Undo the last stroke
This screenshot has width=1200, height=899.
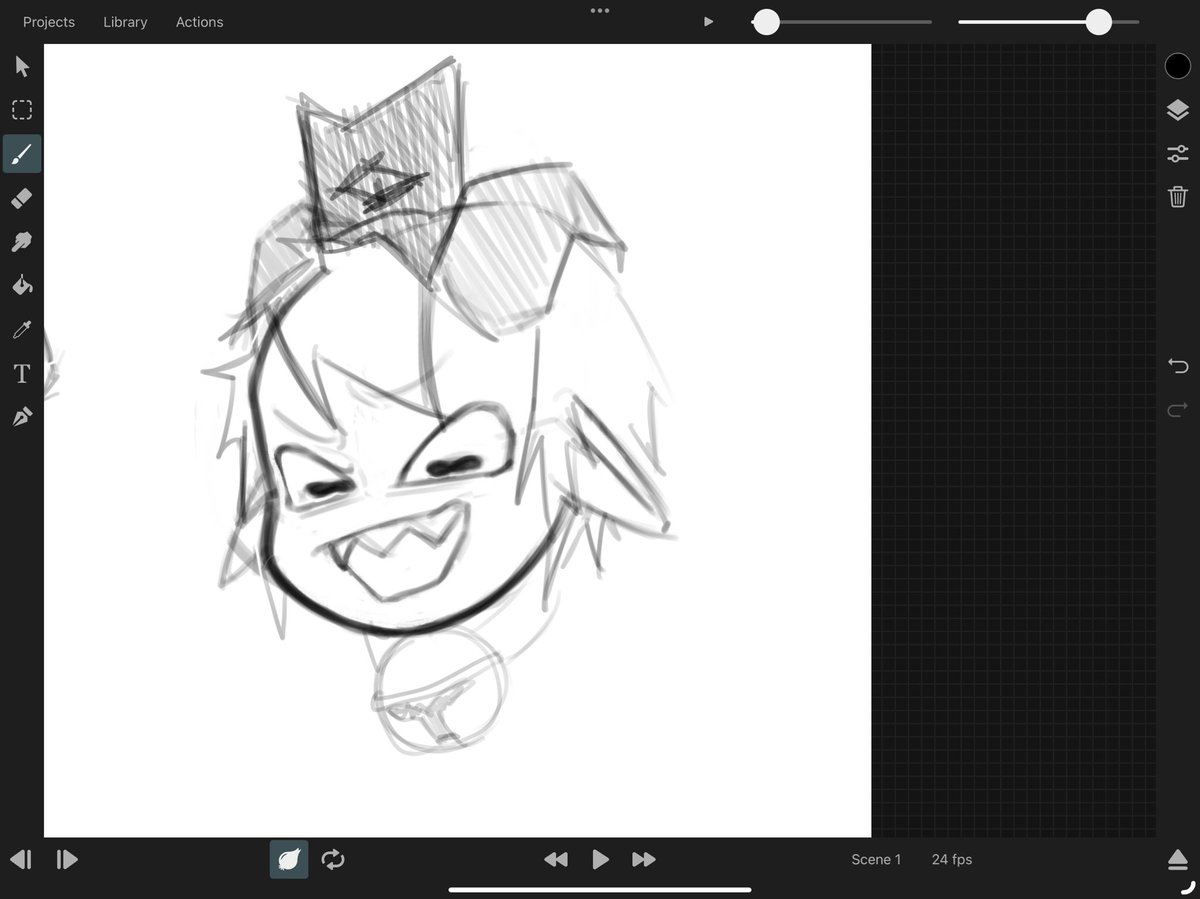pyautogui.click(x=1178, y=365)
